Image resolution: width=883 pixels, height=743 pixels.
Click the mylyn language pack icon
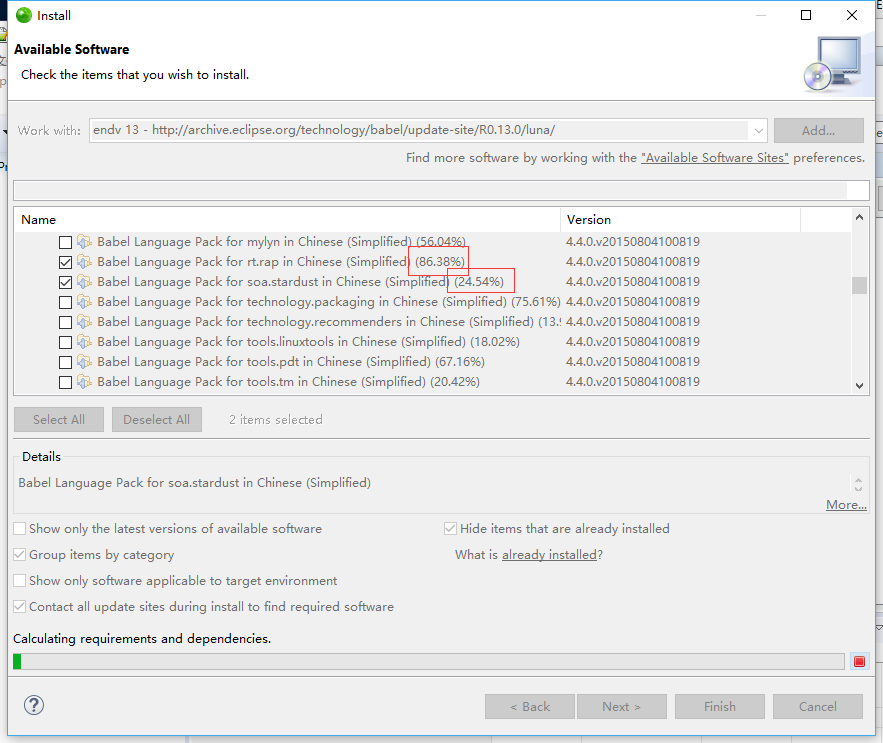pos(84,242)
